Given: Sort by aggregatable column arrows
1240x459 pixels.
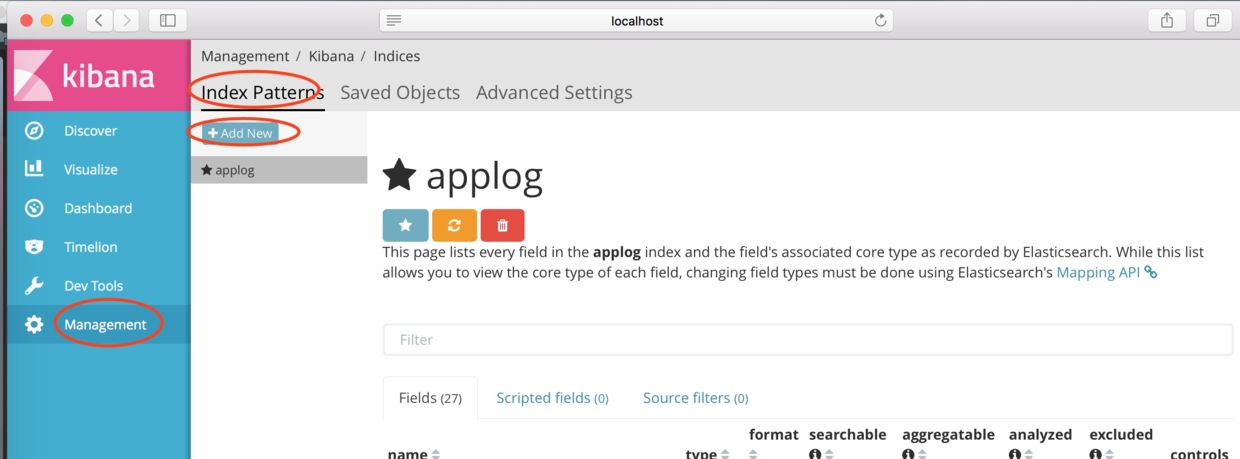Looking at the screenshot, I should 922,454.
